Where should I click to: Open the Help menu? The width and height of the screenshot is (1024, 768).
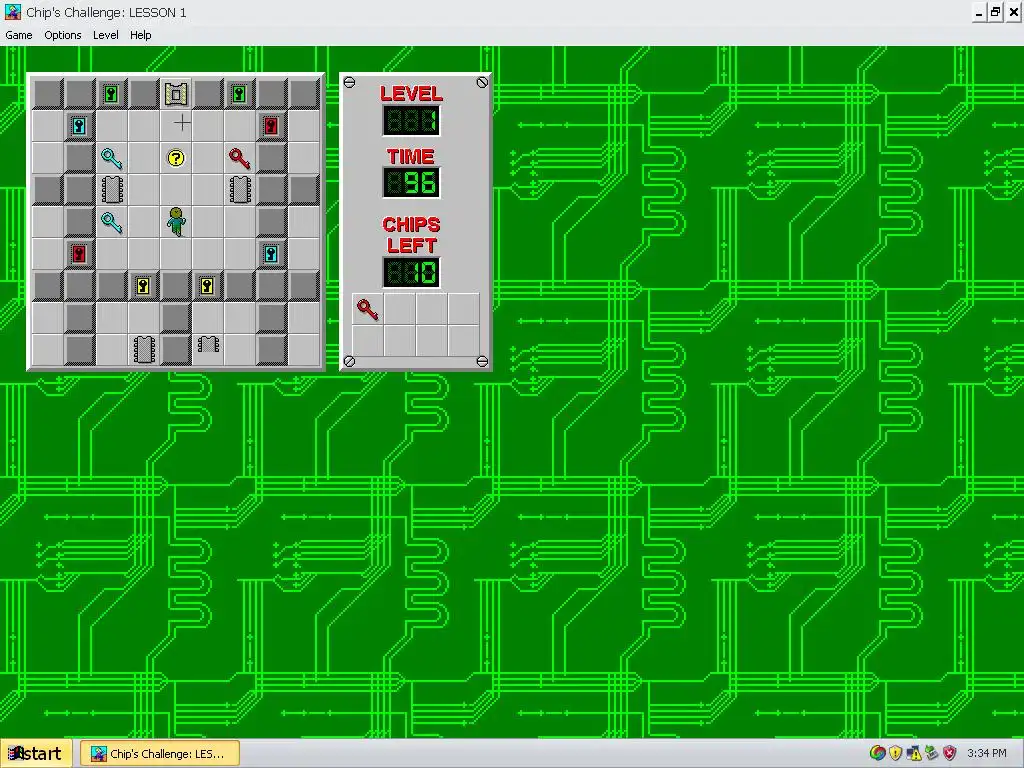coord(140,35)
